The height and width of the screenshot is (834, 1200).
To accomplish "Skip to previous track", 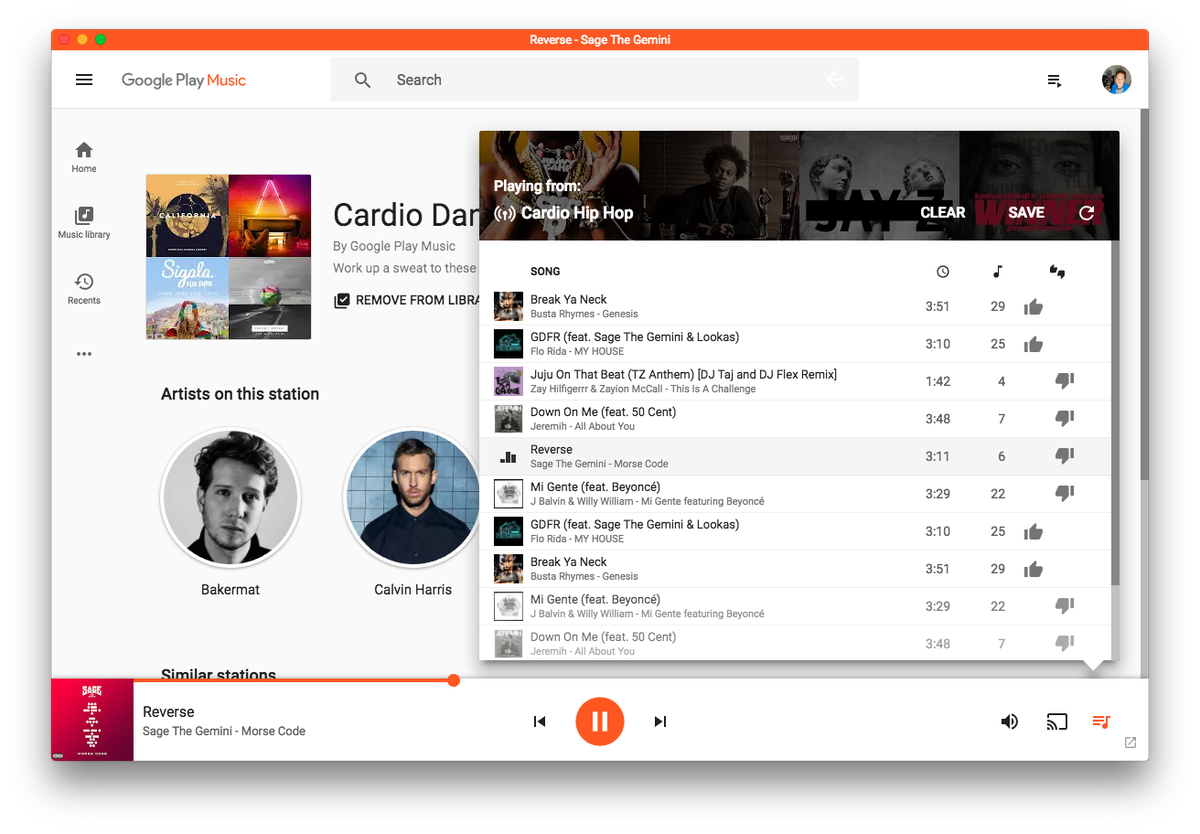I will click(540, 721).
